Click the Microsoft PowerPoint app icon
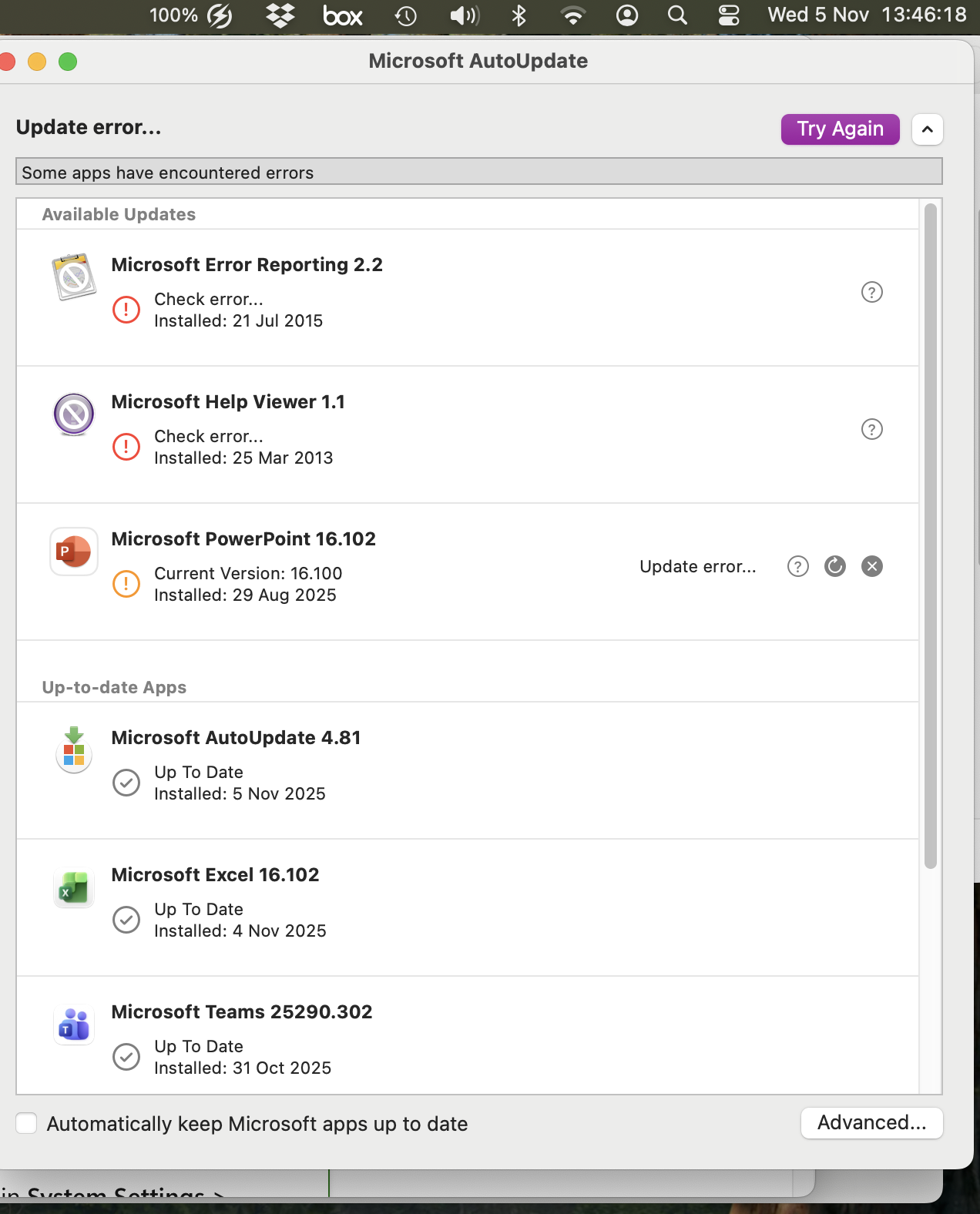Viewport: 980px width, 1214px height. click(x=74, y=551)
